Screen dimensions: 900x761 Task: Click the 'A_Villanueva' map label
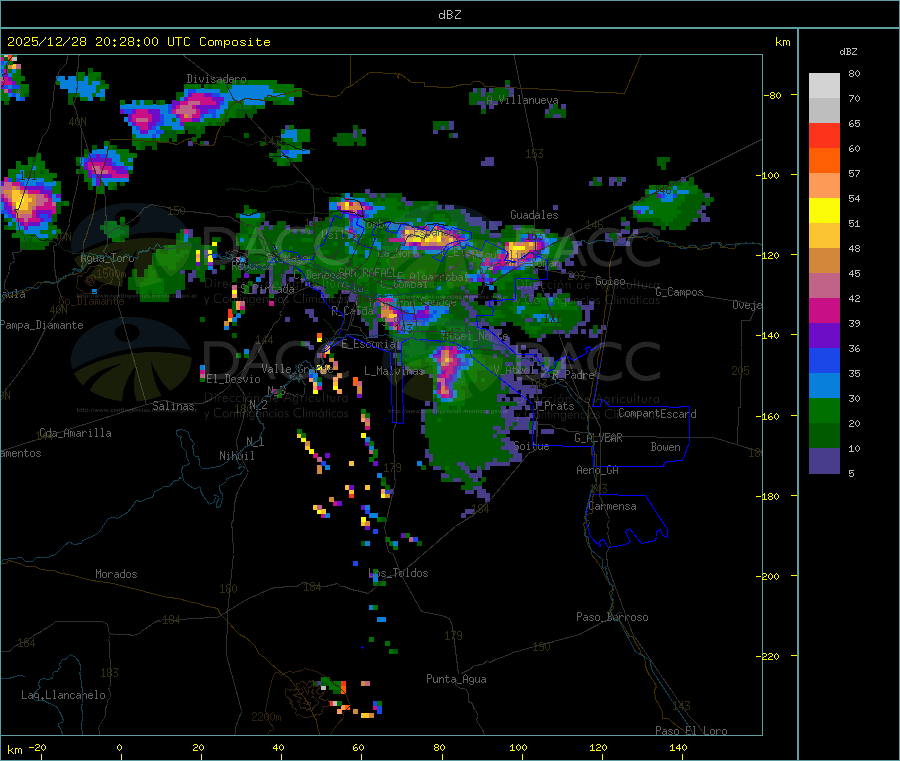522,100
